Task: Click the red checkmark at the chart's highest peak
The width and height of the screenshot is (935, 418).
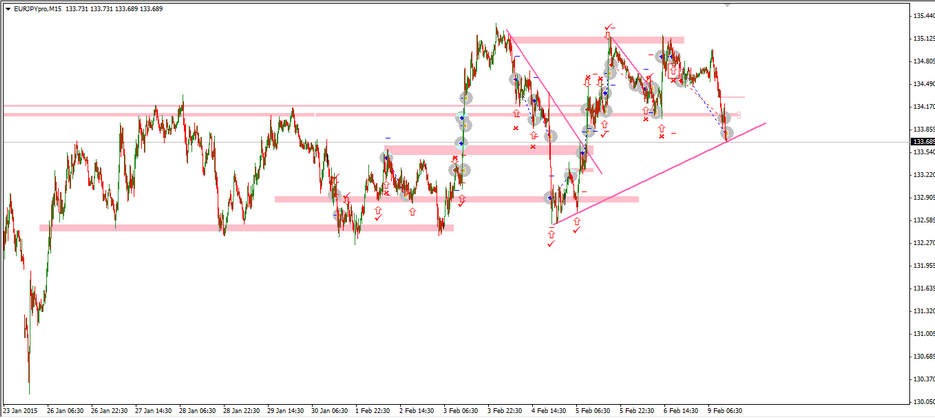Action: 608,27
